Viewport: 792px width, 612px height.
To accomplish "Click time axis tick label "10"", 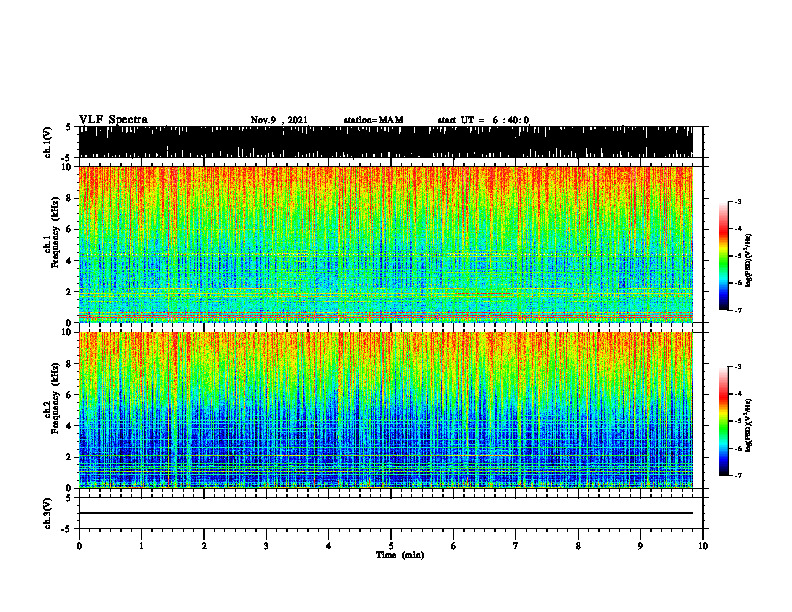I will click(703, 546).
